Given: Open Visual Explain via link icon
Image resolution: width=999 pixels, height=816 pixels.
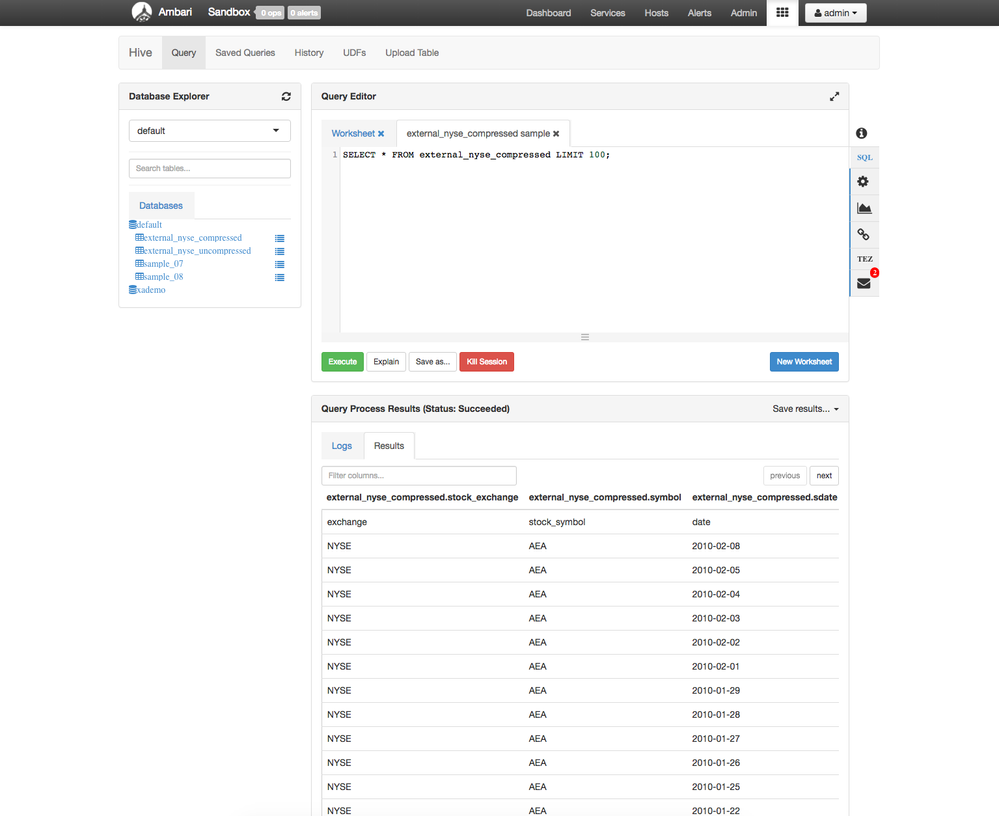Looking at the screenshot, I should (861, 233).
